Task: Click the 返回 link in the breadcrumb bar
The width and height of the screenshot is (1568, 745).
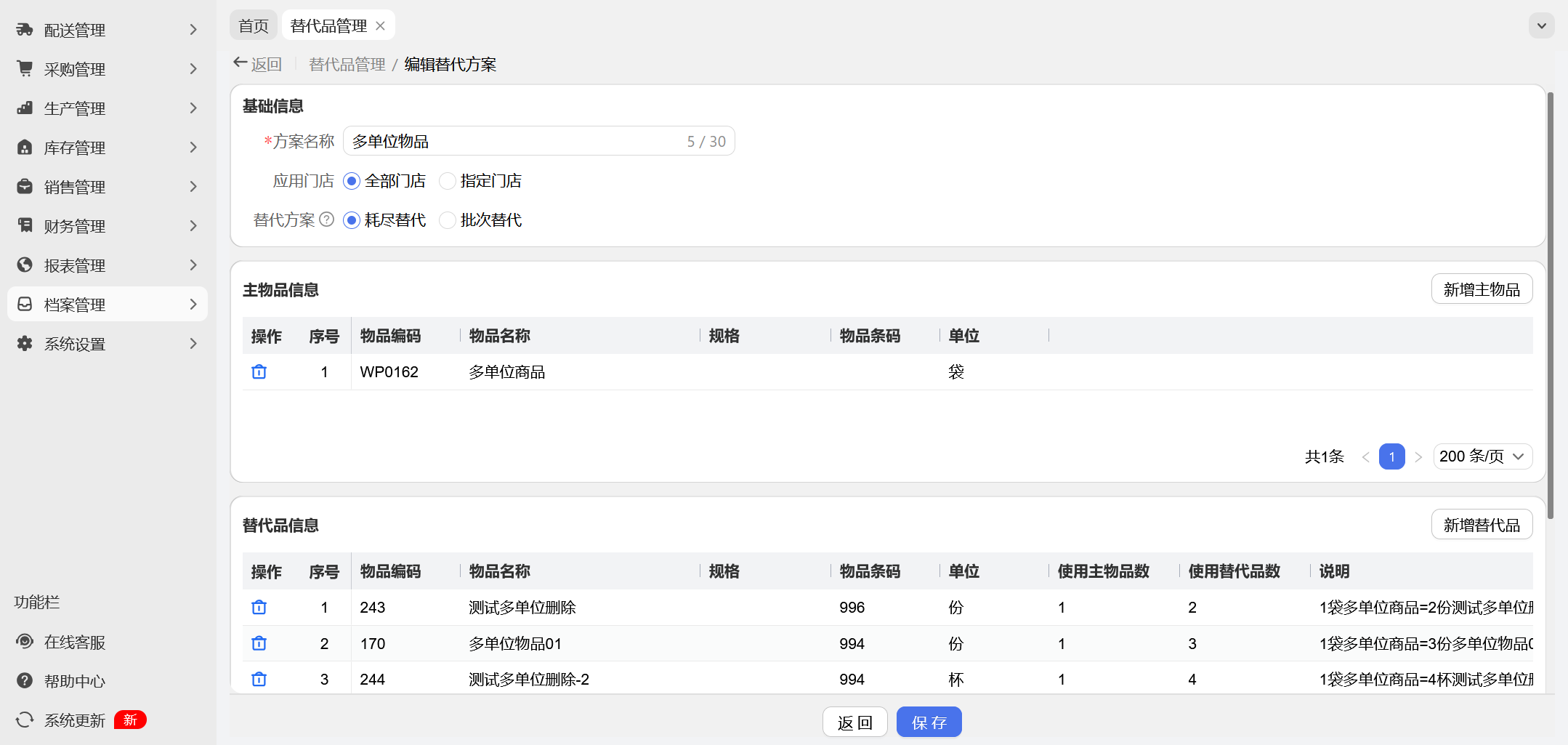Action: 267,64
